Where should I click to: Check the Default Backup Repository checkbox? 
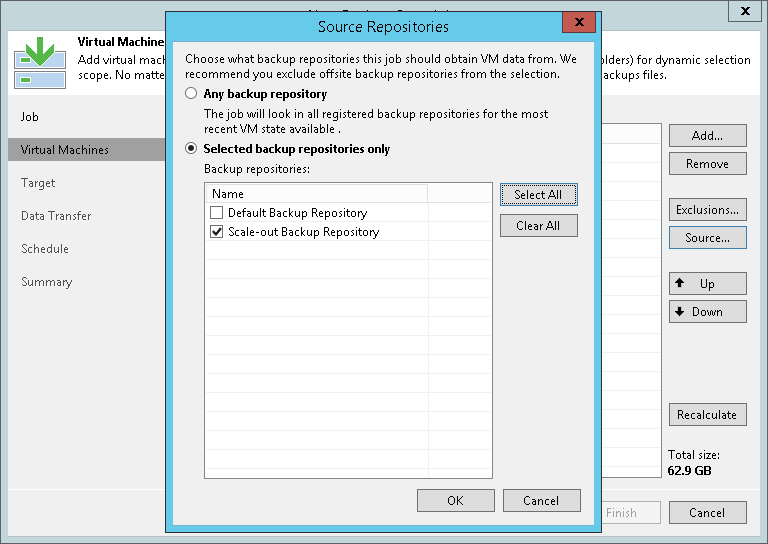(x=216, y=213)
